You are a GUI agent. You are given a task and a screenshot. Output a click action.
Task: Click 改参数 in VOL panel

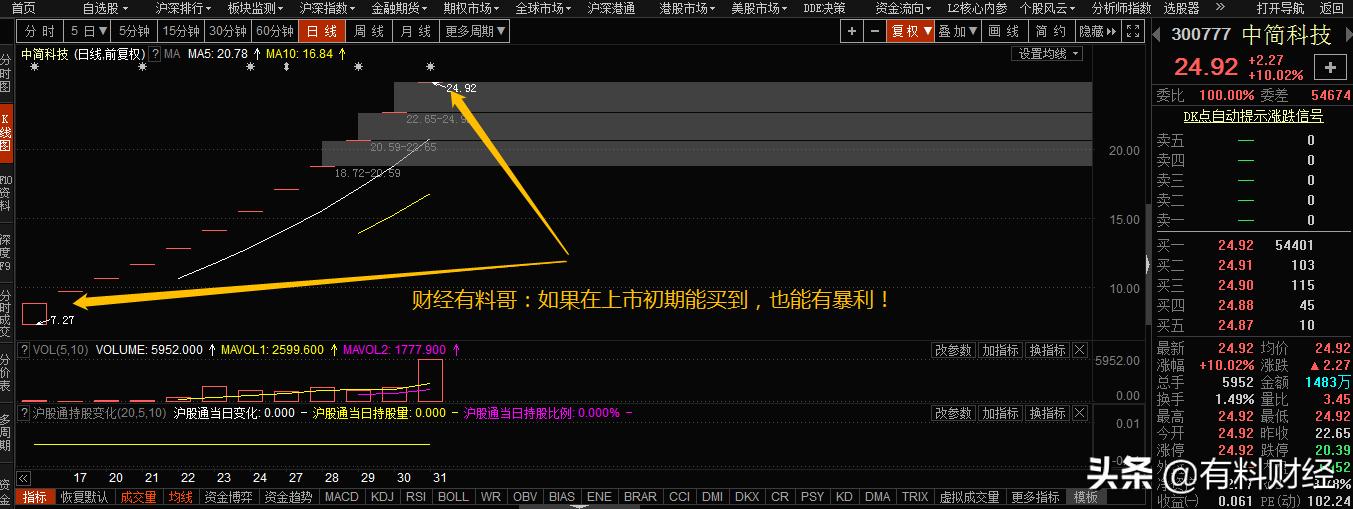953,350
